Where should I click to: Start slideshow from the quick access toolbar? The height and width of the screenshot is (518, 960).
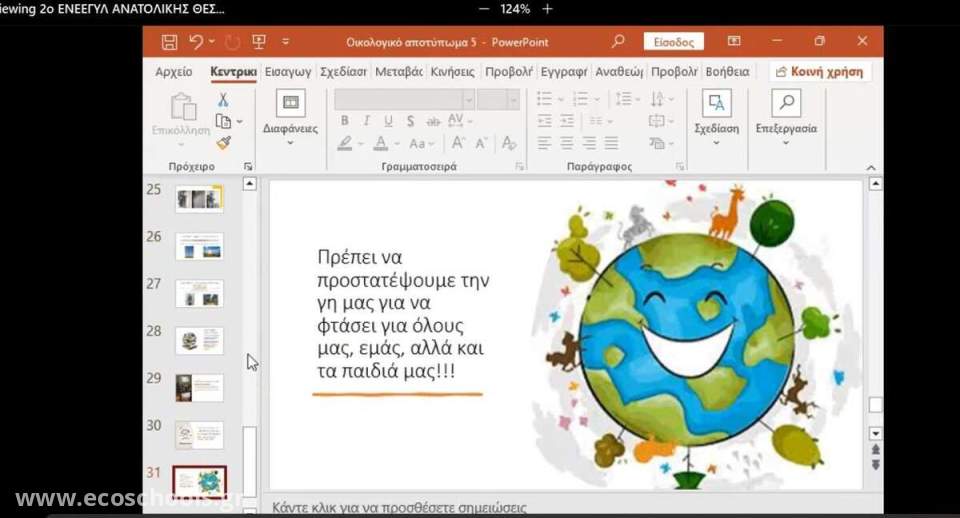pyautogui.click(x=259, y=42)
